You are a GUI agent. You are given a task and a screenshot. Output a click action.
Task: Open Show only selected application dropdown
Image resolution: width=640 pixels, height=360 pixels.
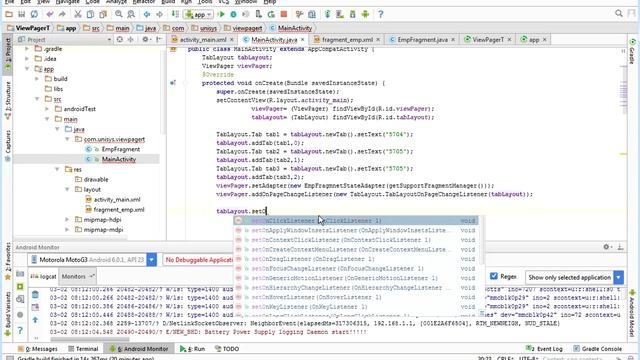(x=619, y=277)
